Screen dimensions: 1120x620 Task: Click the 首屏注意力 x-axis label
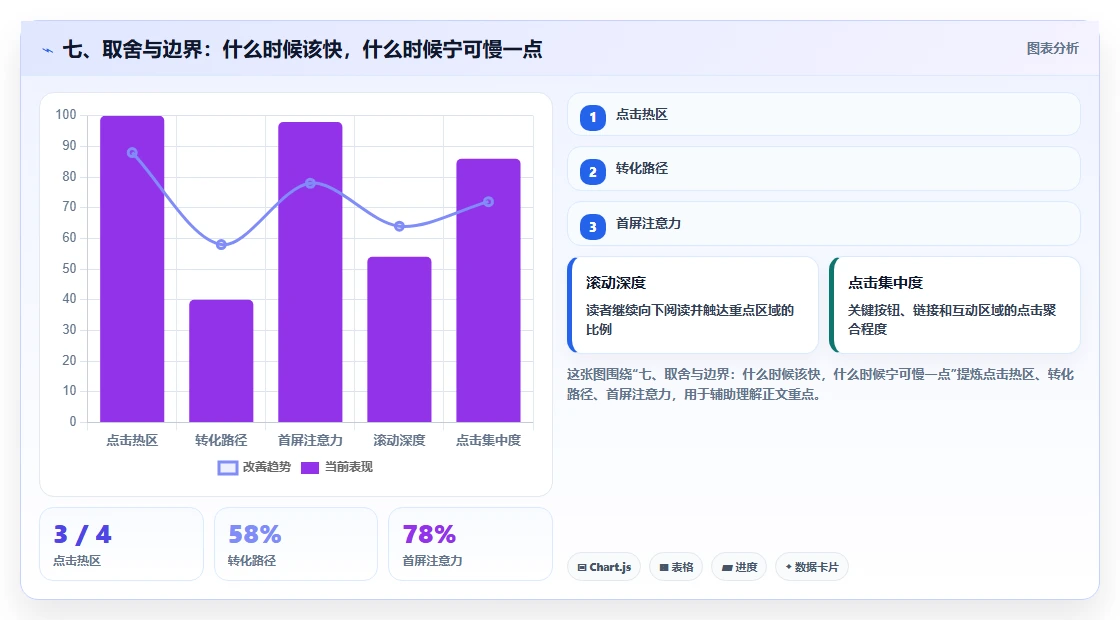click(x=310, y=441)
